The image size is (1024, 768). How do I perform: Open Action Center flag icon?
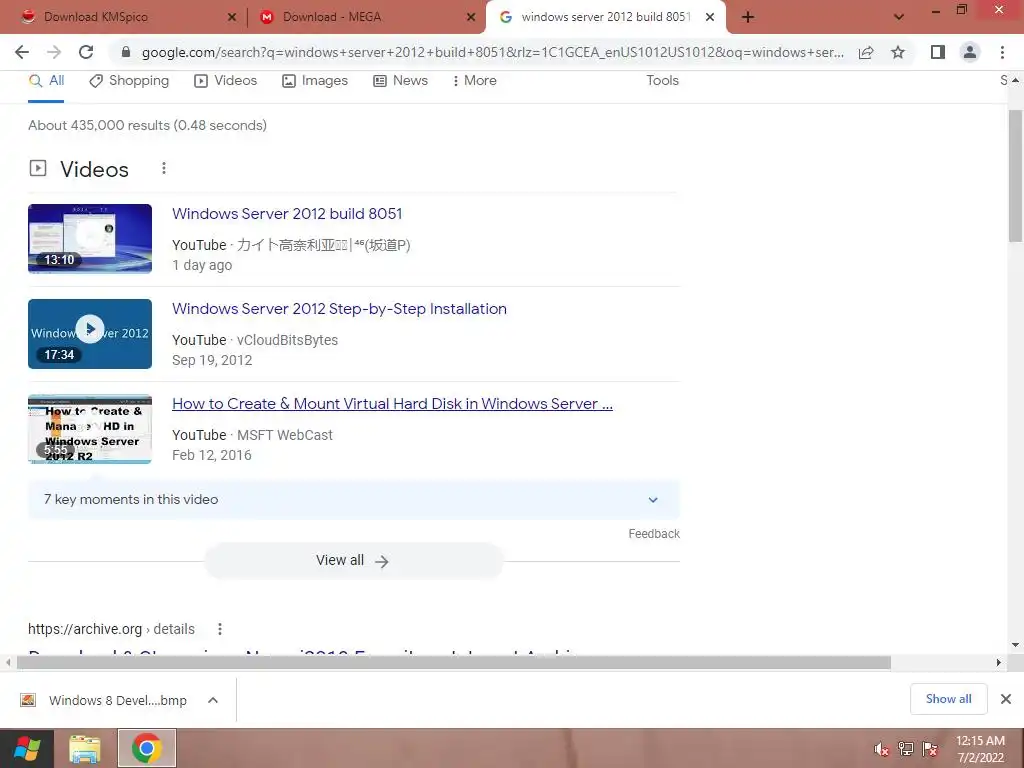tap(930, 749)
